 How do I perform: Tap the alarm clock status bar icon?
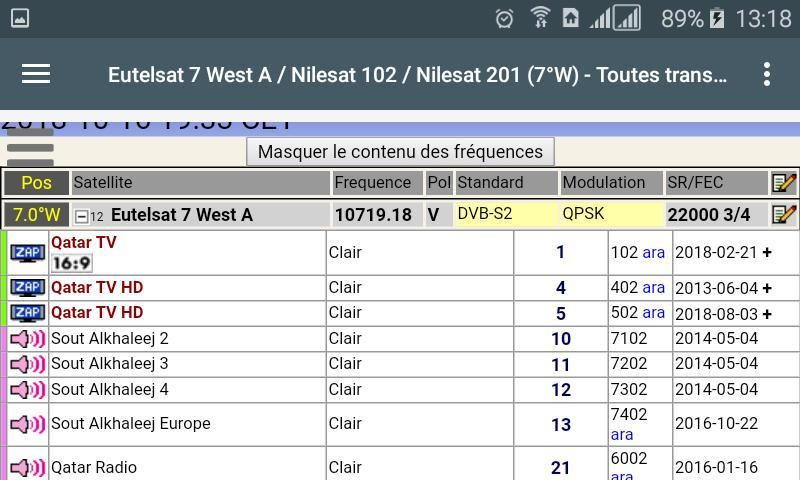pyautogui.click(x=504, y=18)
